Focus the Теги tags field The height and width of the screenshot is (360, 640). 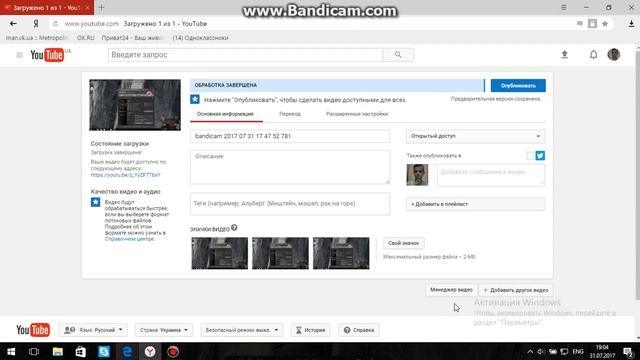pos(290,204)
